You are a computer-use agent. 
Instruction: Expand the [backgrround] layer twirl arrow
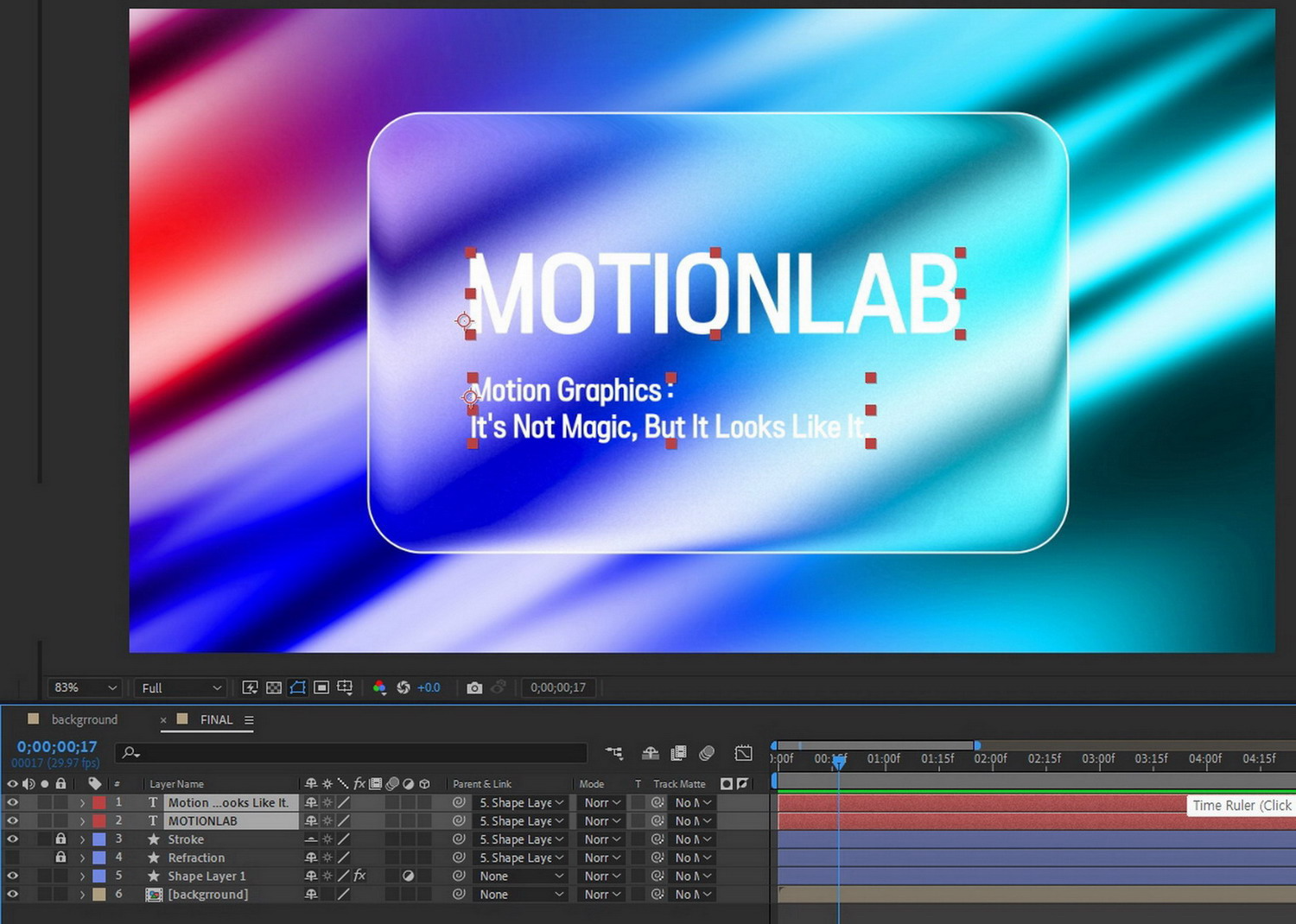pos(83,895)
